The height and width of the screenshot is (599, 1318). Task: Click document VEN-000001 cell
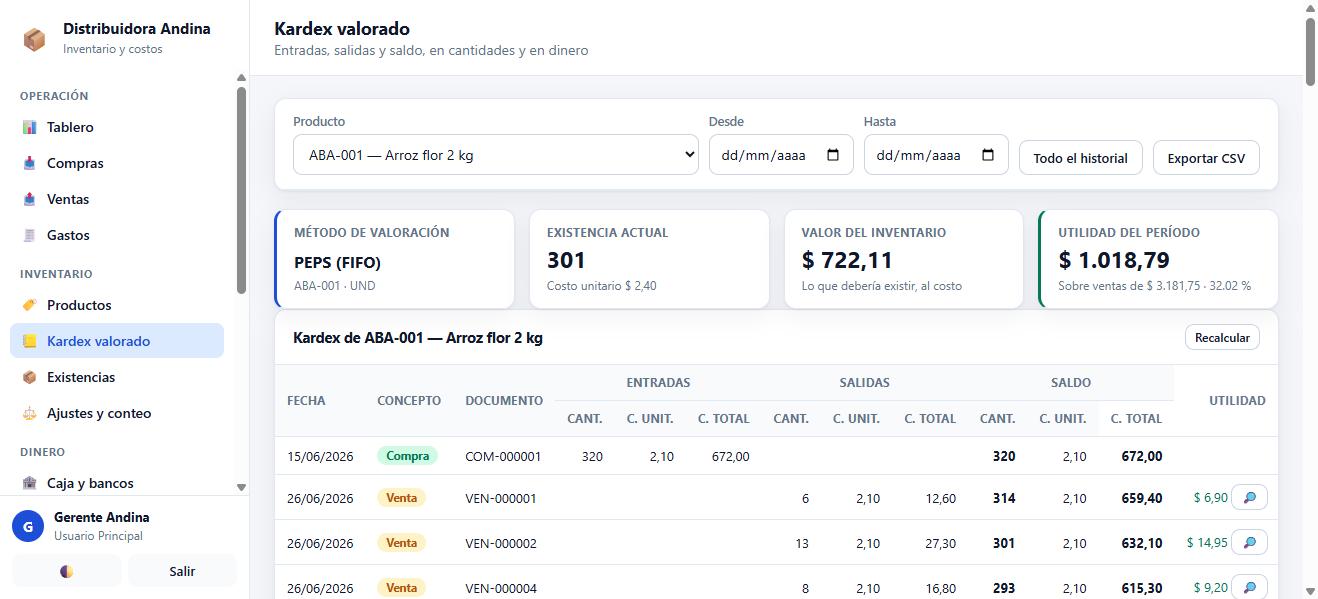501,498
